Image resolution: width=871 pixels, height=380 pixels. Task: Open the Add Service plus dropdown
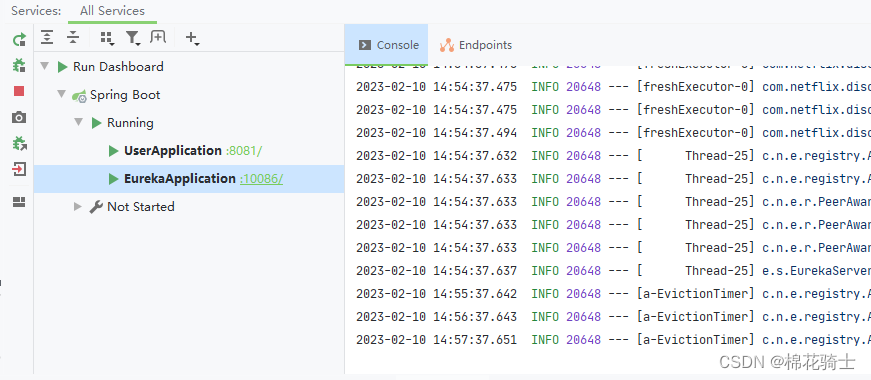pos(192,38)
